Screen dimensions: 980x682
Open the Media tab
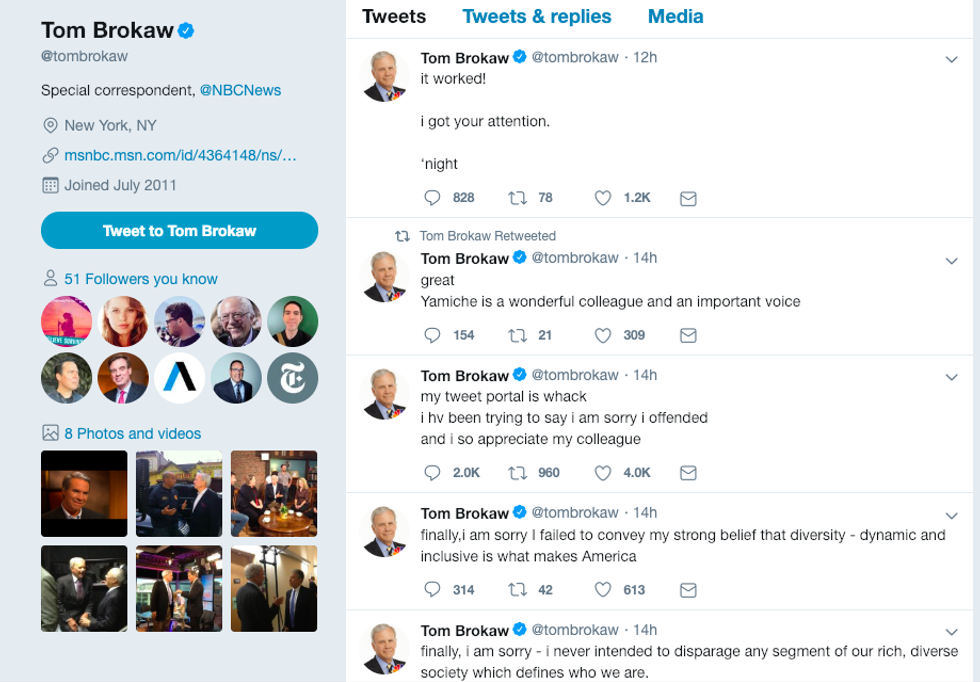point(675,17)
